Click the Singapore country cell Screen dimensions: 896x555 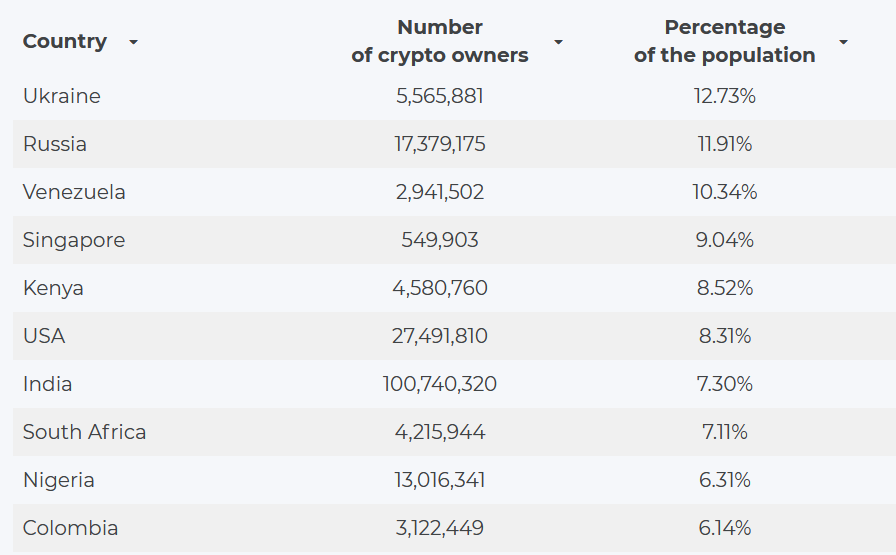coord(74,240)
